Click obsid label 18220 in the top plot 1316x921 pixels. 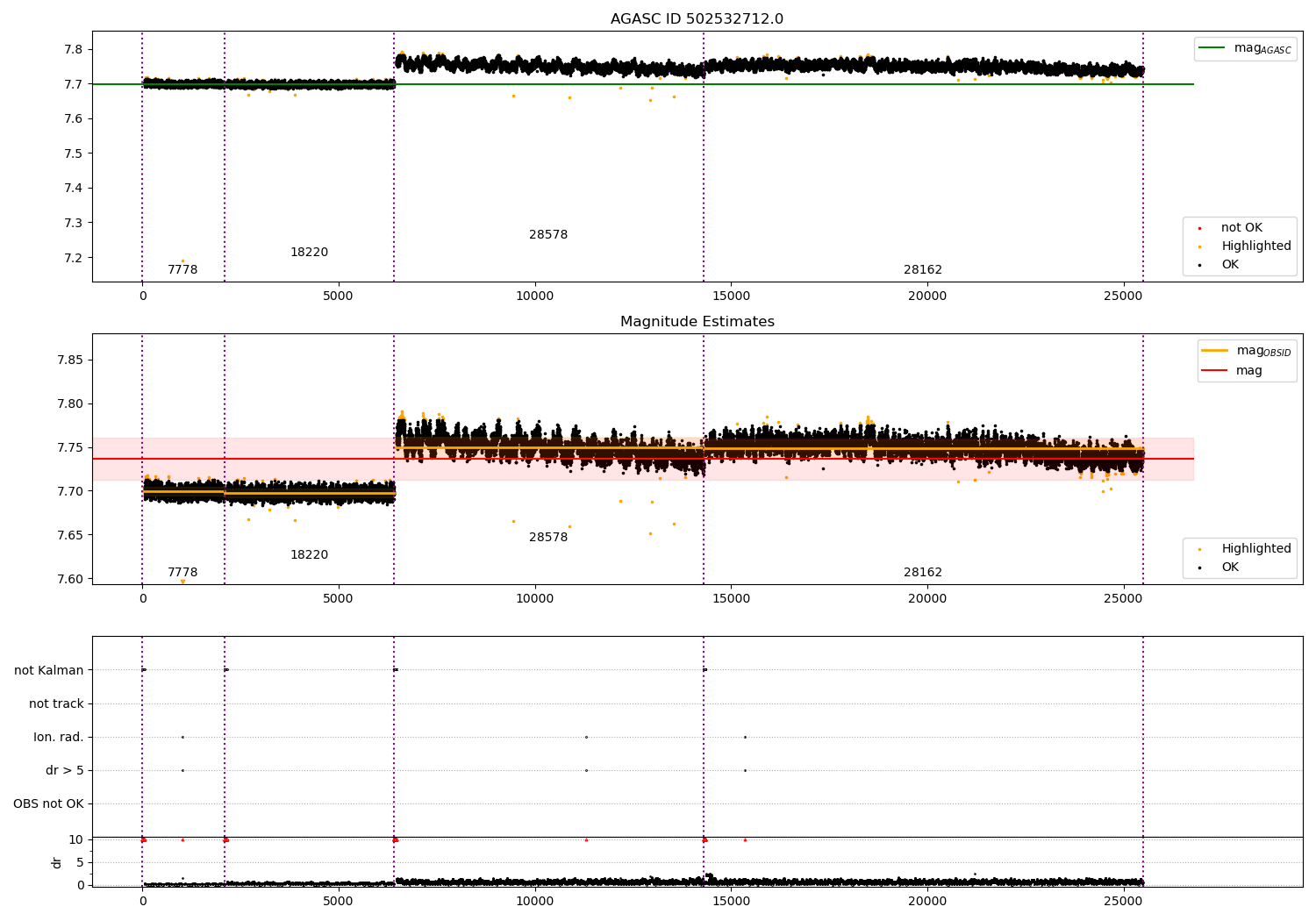coord(309,253)
